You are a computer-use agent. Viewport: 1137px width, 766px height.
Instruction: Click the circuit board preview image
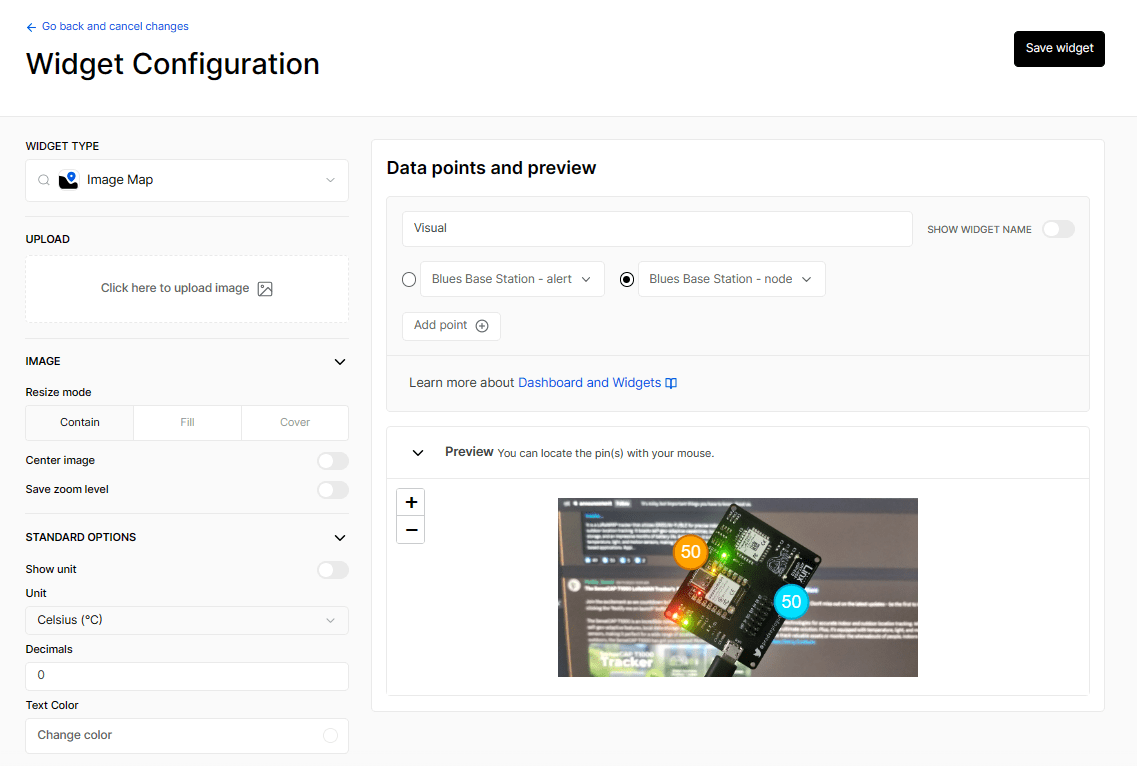pos(737,588)
